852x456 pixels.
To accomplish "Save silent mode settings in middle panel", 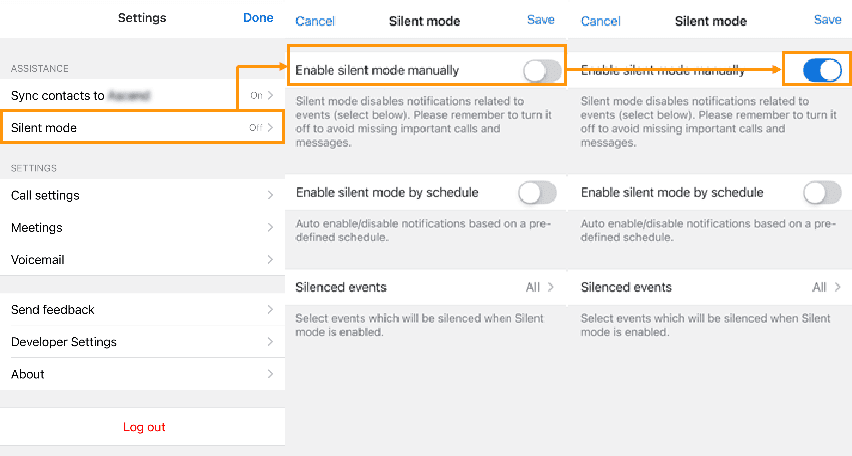I will tap(541, 20).
